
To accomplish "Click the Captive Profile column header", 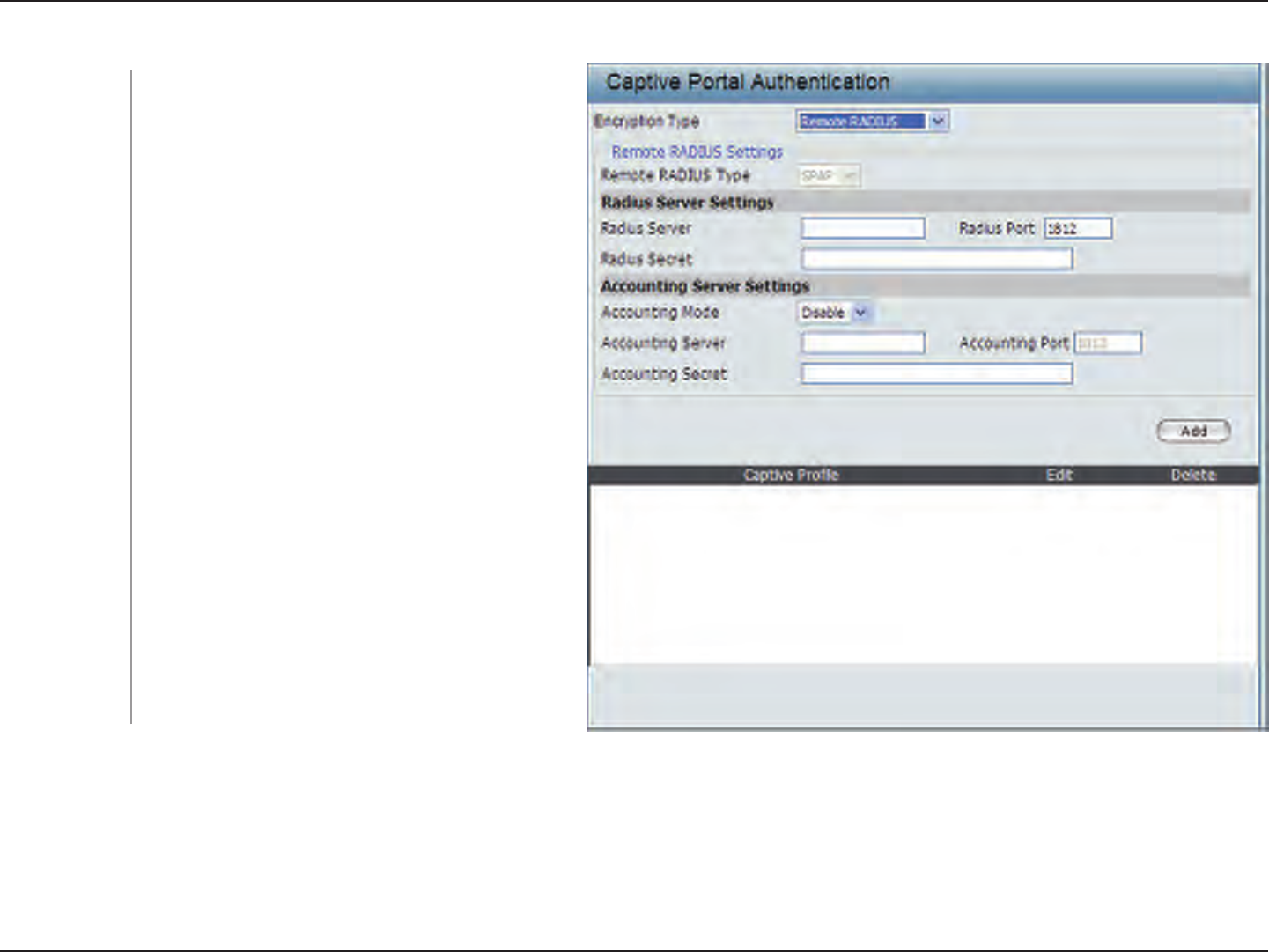I will (791, 475).
